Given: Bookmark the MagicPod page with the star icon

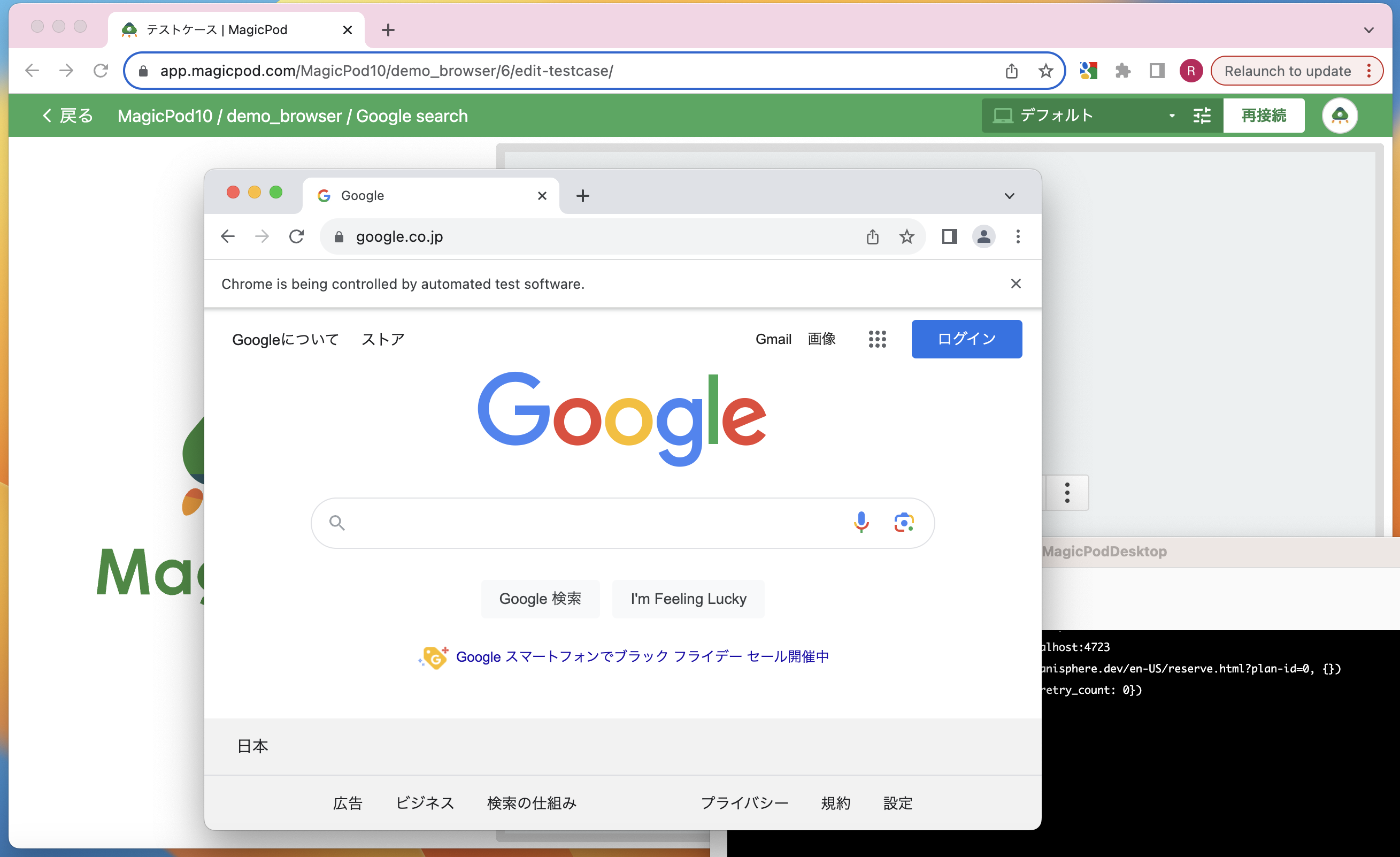Looking at the screenshot, I should (1045, 71).
